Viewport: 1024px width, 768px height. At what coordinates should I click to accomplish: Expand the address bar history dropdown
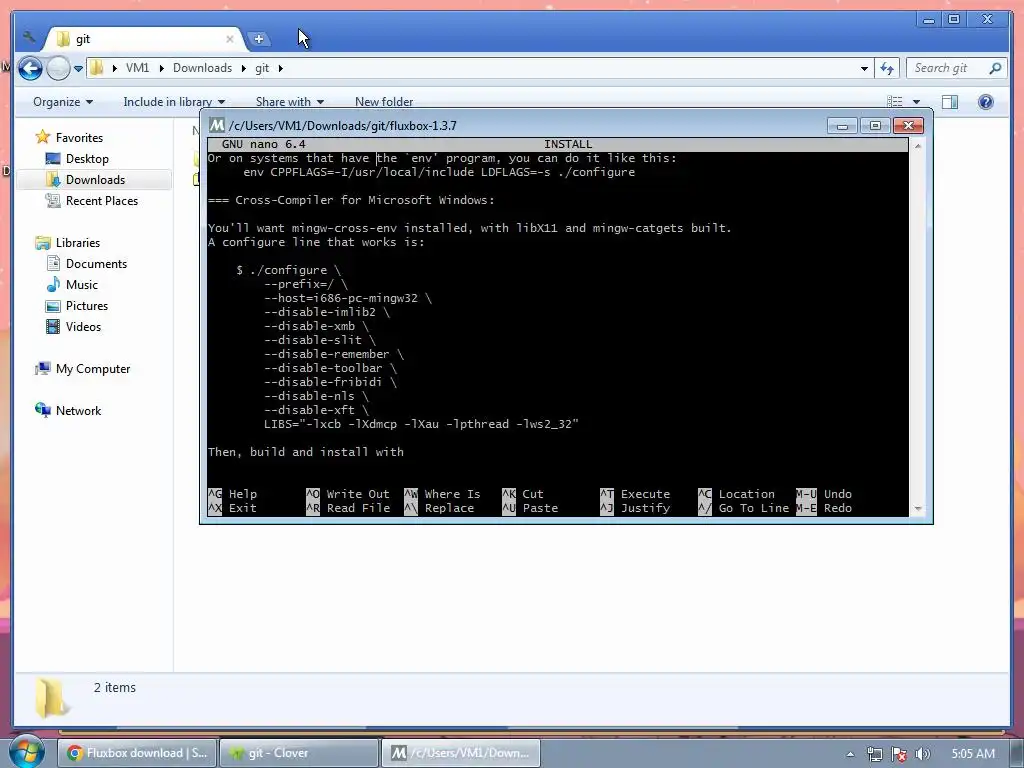click(864, 68)
